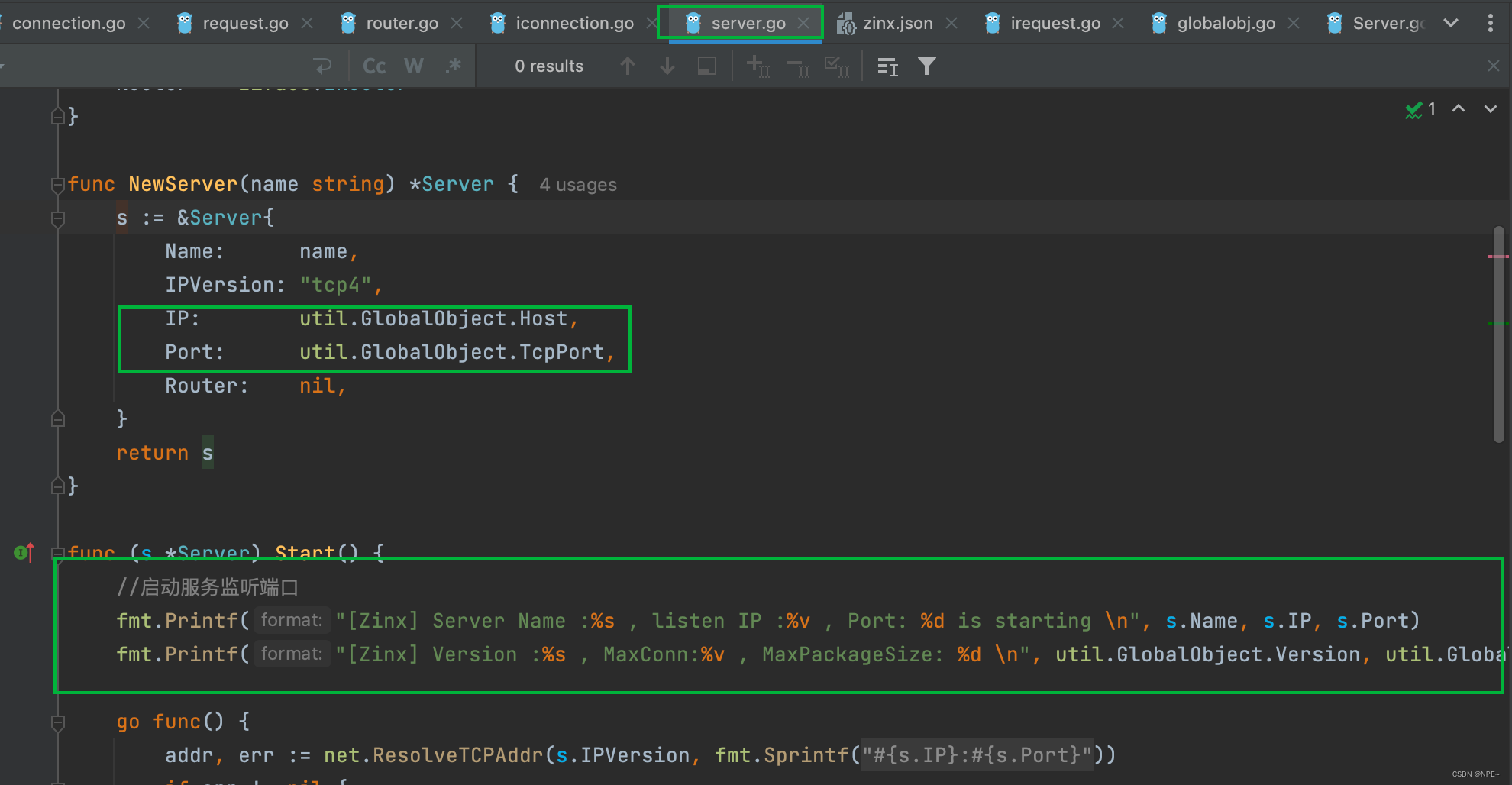Collapse the &Server struct literal fold

click(58, 219)
